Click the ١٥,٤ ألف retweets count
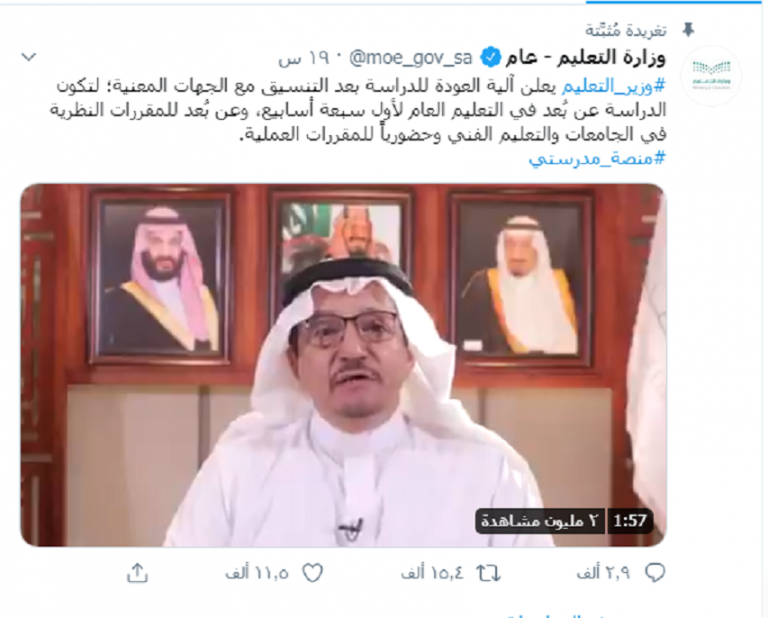The image size is (768, 618). [432, 572]
